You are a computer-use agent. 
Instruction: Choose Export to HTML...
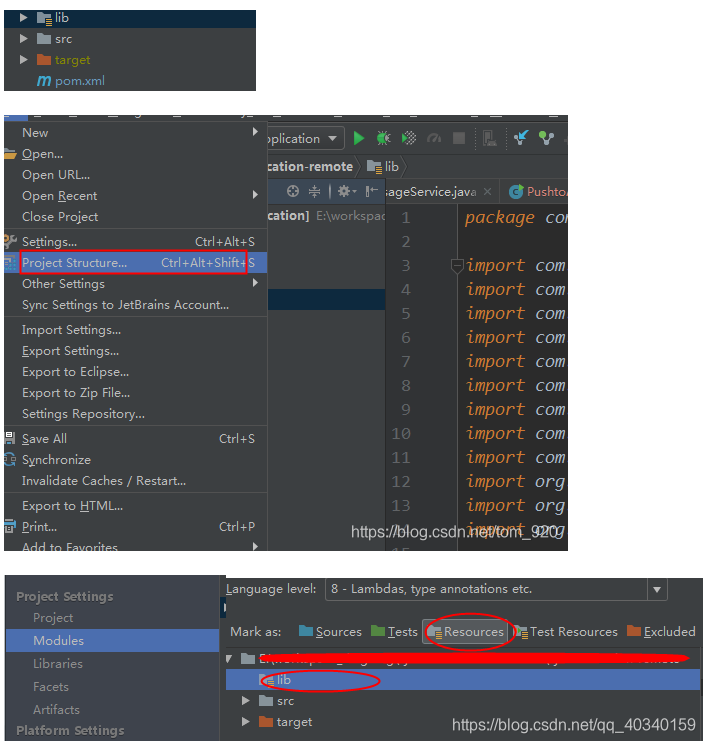[x=136, y=506]
